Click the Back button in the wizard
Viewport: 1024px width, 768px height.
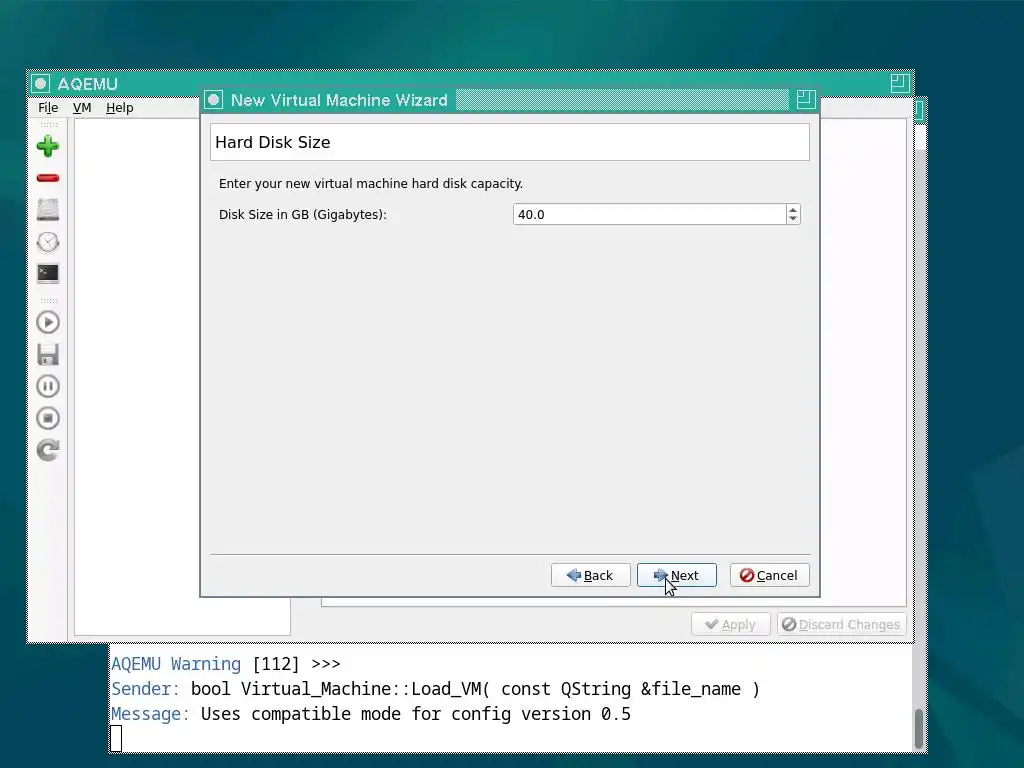[590, 575]
